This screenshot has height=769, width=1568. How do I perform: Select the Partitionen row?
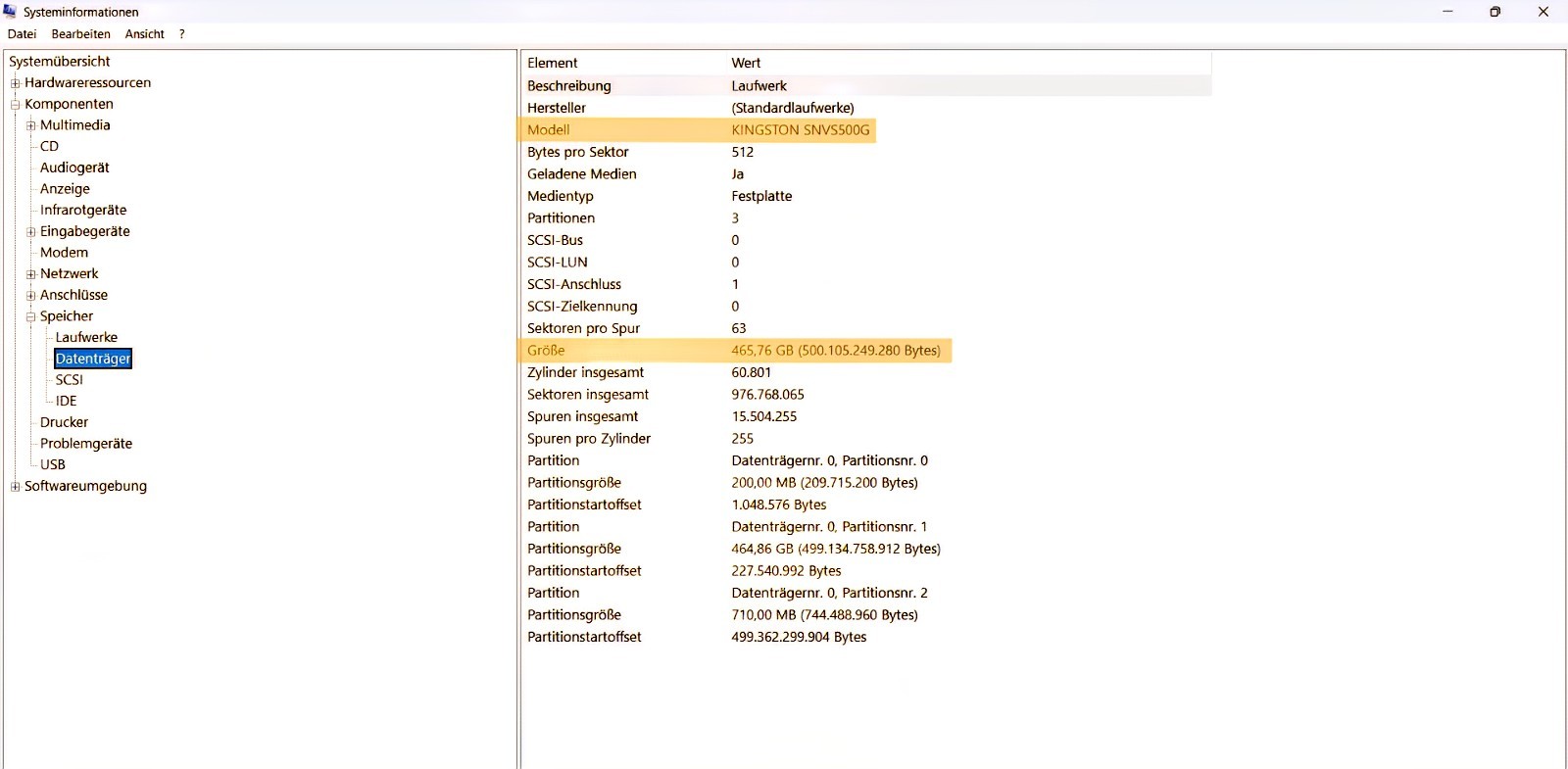866,218
